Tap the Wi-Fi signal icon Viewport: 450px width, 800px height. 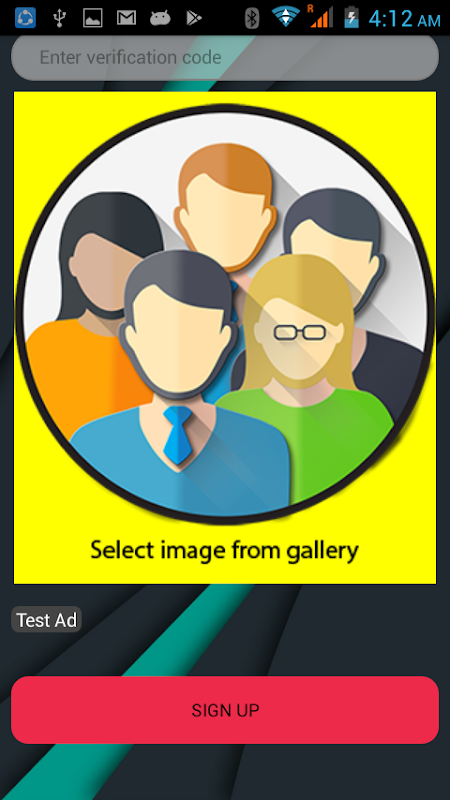286,17
